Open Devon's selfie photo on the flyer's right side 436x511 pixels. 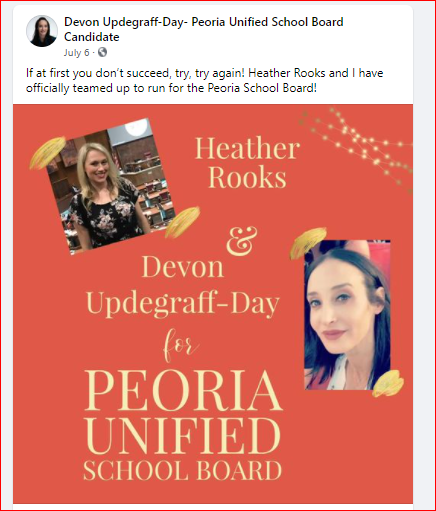[347, 315]
